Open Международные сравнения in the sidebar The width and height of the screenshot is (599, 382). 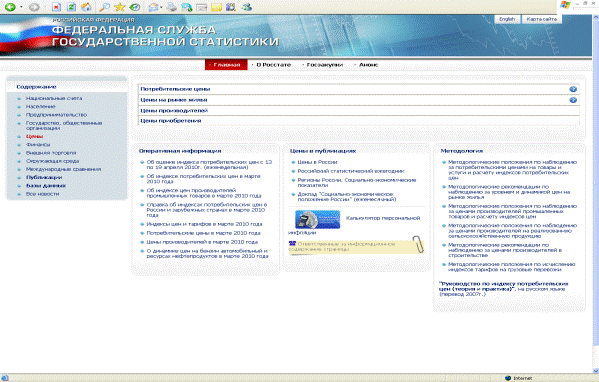click(63, 169)
